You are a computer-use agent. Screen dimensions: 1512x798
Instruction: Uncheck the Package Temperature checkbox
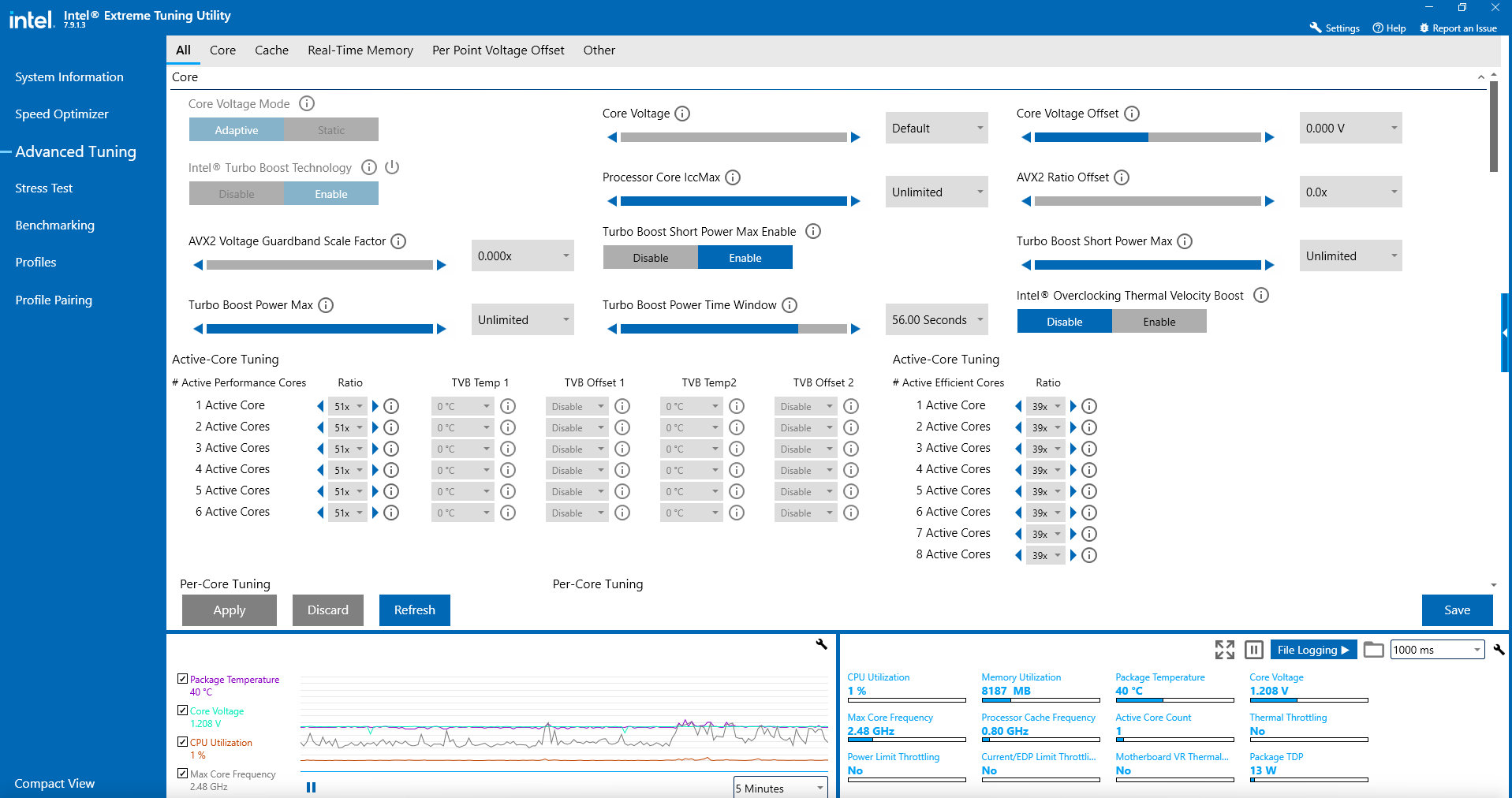[x=182, y=679]
